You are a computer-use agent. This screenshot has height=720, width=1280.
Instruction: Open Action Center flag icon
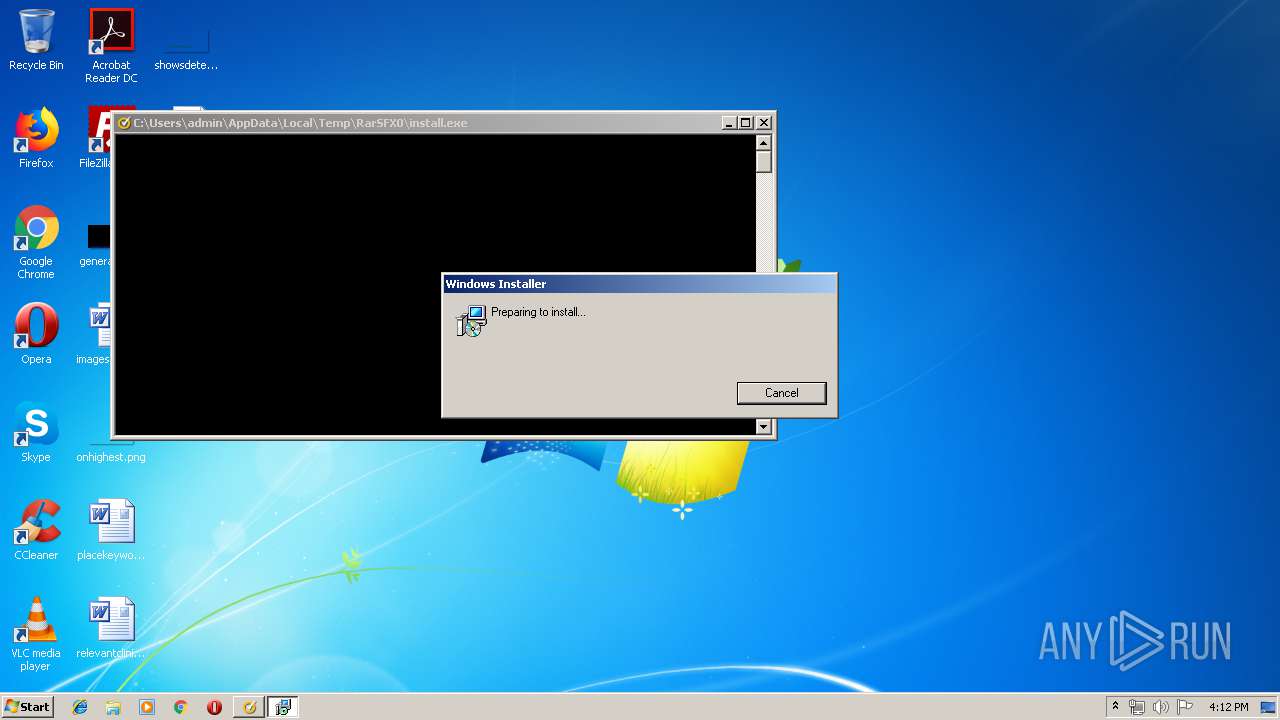coord(1185,707)
